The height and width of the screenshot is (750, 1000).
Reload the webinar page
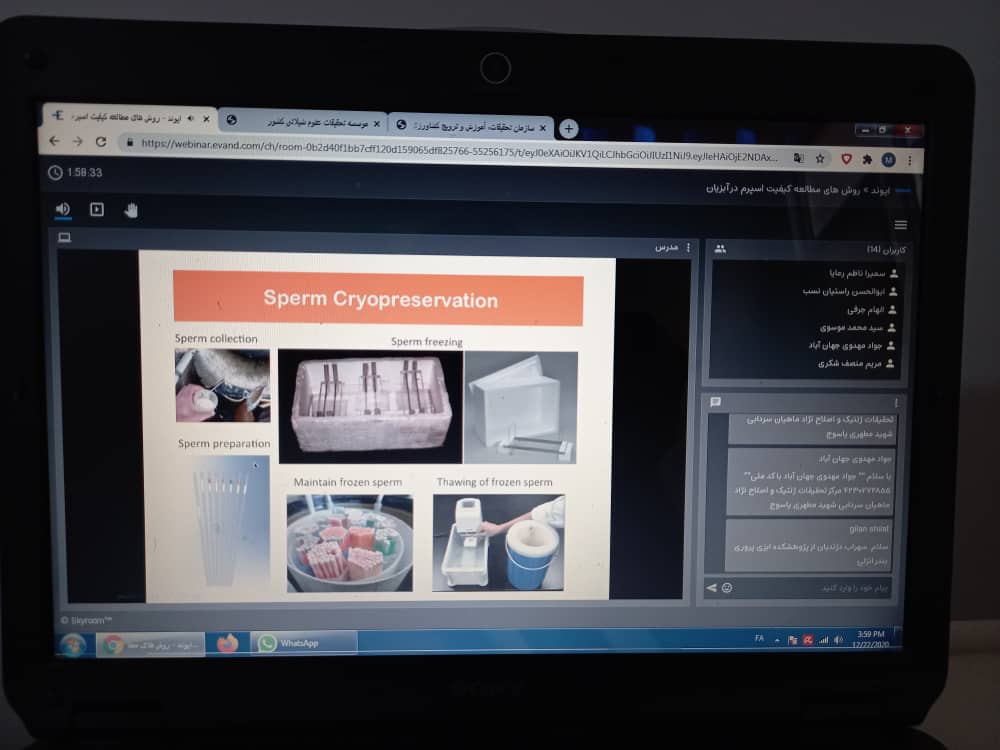pyautogui.click(x=100, y=142)
